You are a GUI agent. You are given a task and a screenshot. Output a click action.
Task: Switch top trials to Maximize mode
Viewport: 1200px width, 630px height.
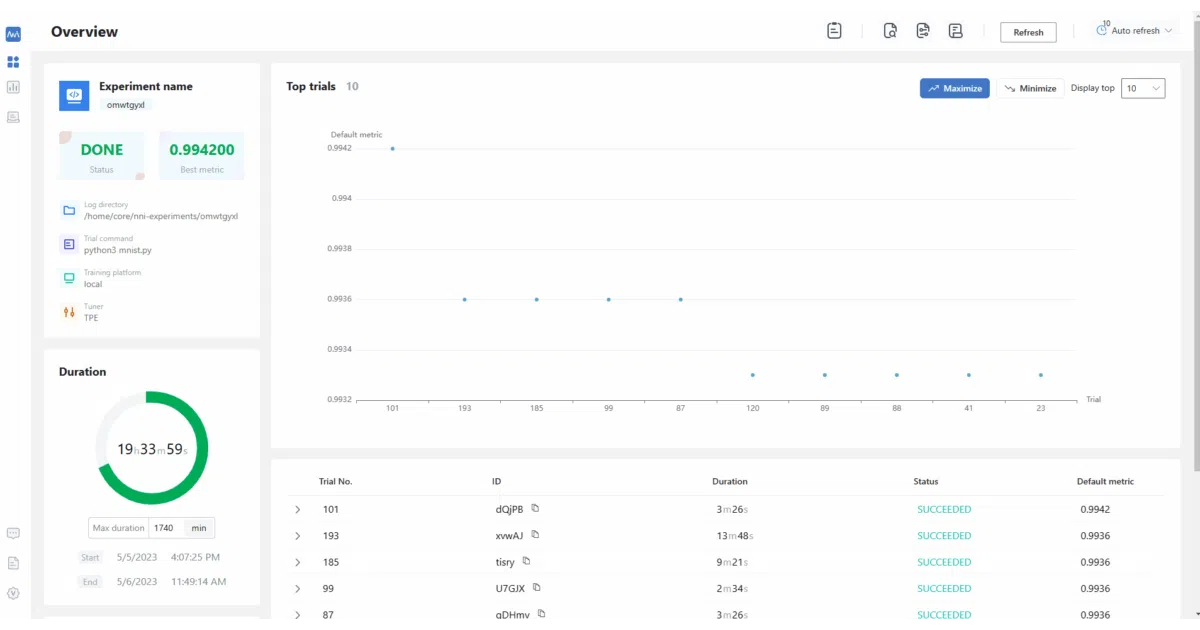[955, 88]
